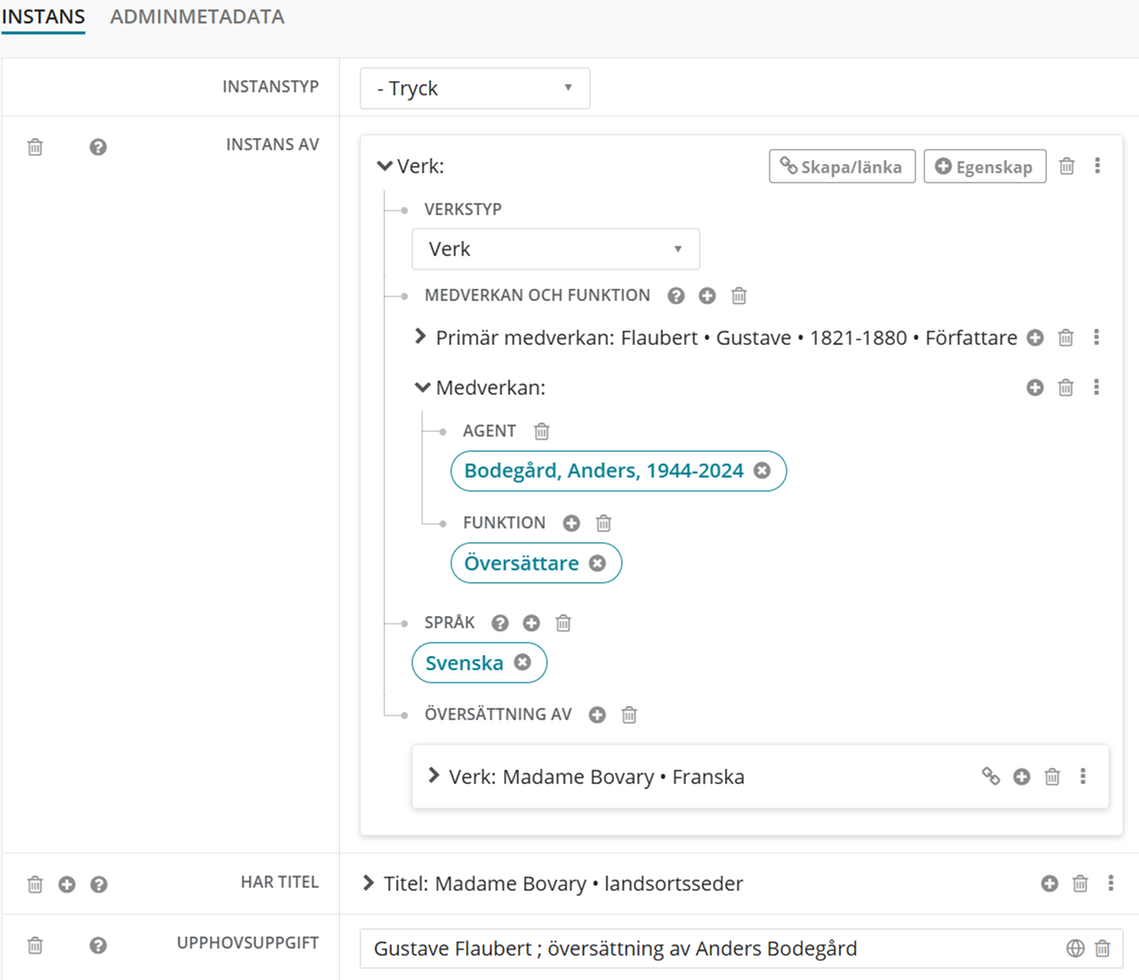This screenshot has height=980, width=1139.
Task: Delete the Instans av property
Action: coord(35,147)
